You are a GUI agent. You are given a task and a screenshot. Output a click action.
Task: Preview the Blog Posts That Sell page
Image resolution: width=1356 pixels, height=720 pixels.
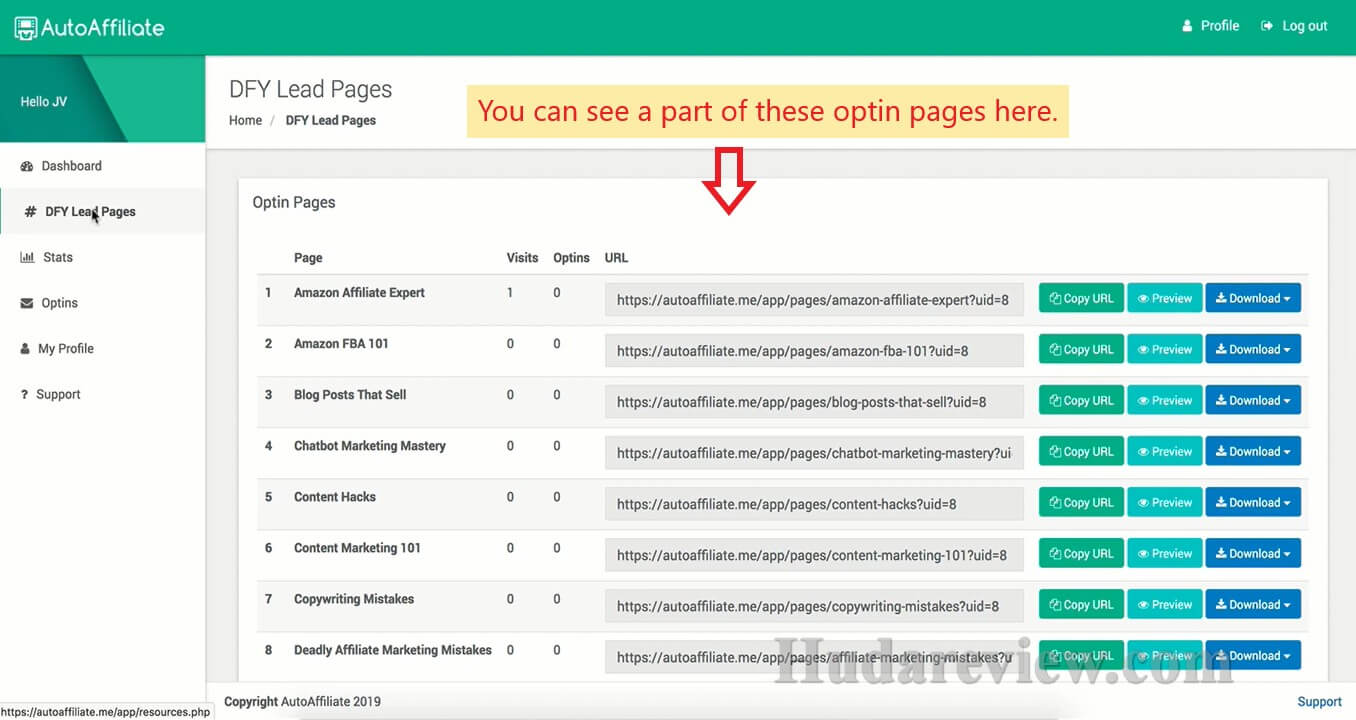1165,400
